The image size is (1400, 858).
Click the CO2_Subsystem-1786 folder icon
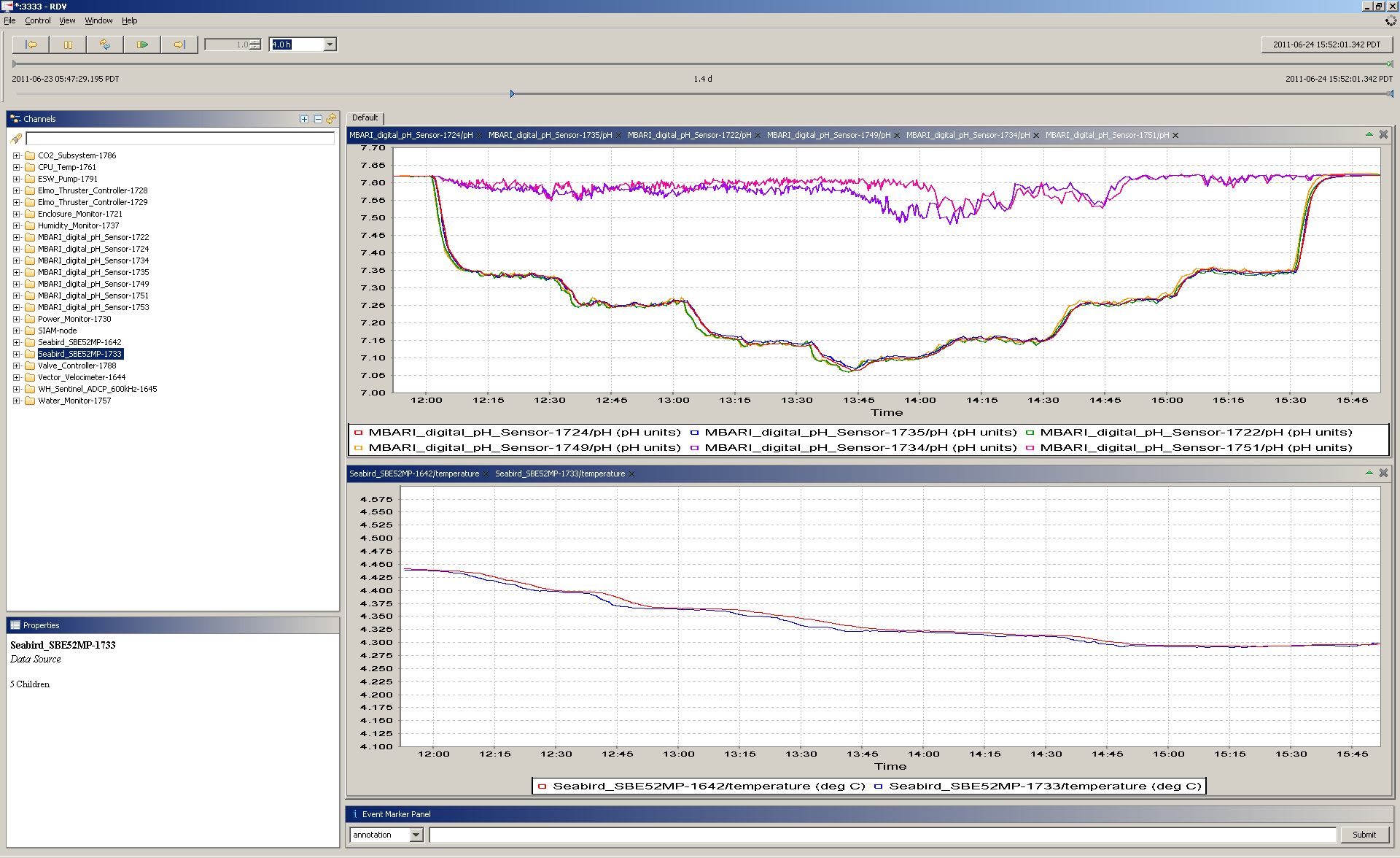click(30, 156)
